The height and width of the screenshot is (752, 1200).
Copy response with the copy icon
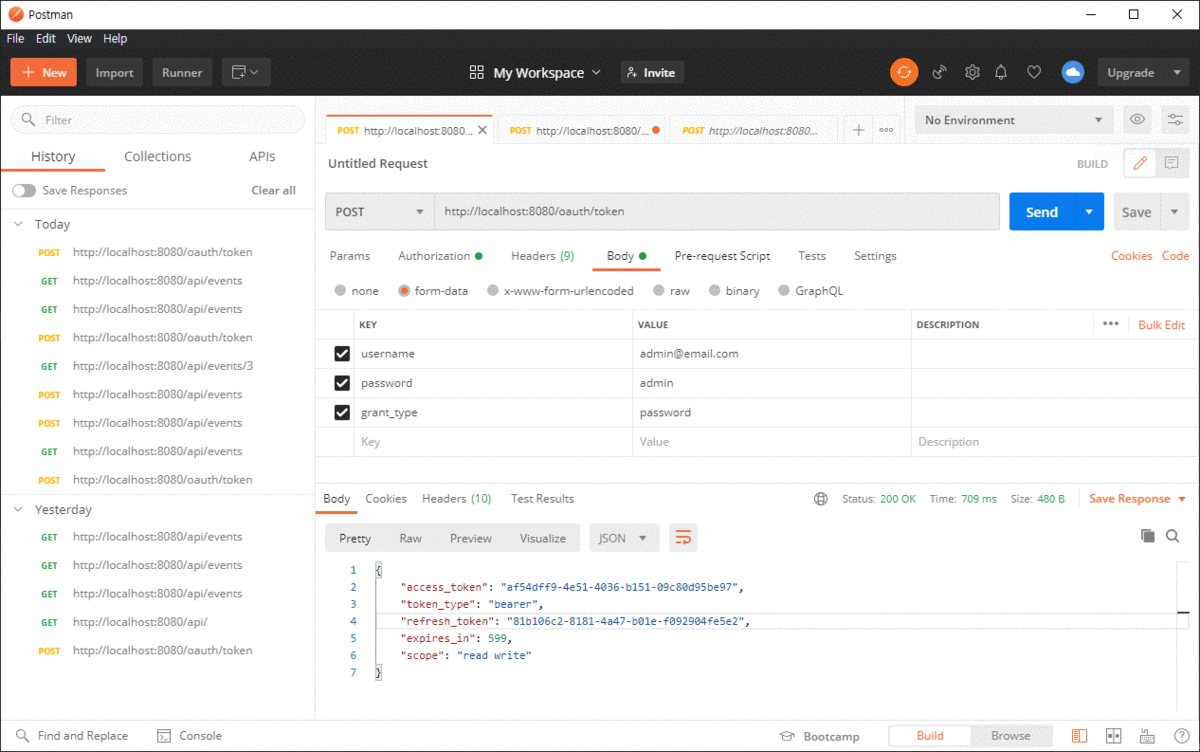(1148, 537)
